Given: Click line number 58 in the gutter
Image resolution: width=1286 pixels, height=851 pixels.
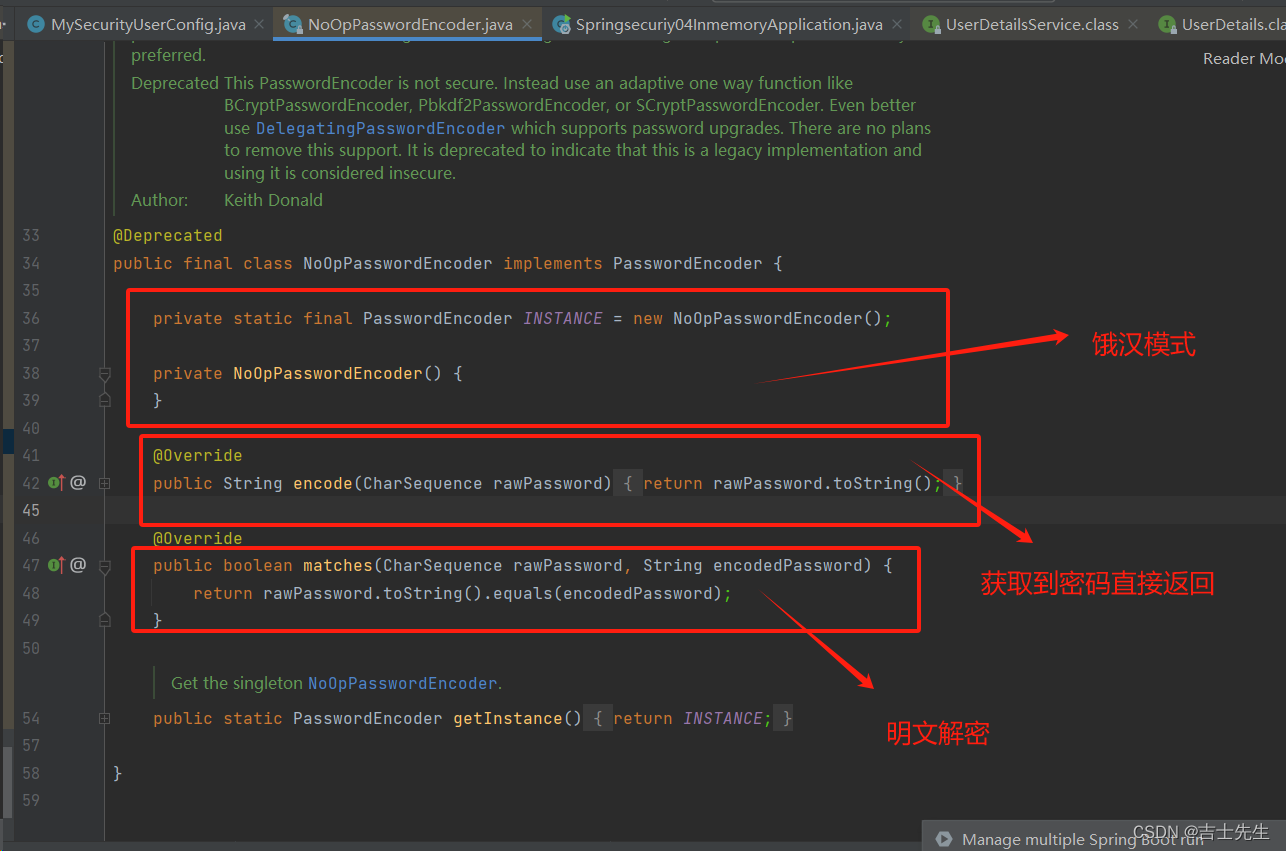Looking at the screenshot, I should tap(31, 773).
